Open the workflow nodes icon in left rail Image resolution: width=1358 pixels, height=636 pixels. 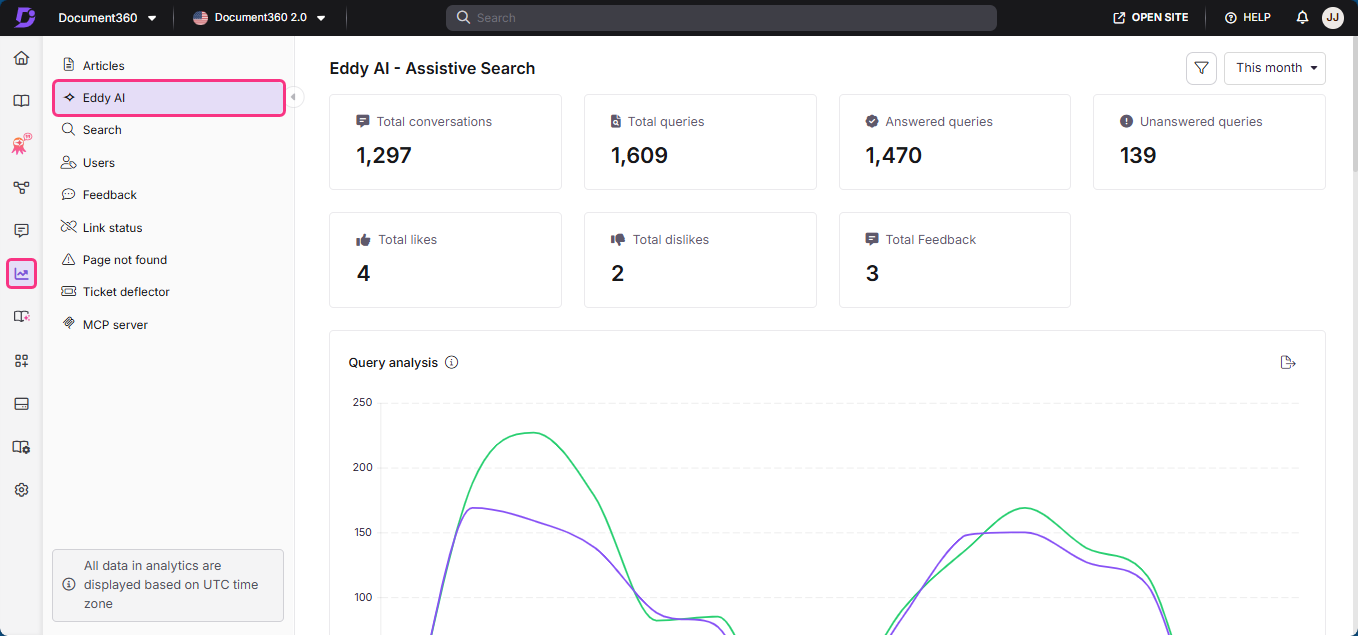coord(21,187)
